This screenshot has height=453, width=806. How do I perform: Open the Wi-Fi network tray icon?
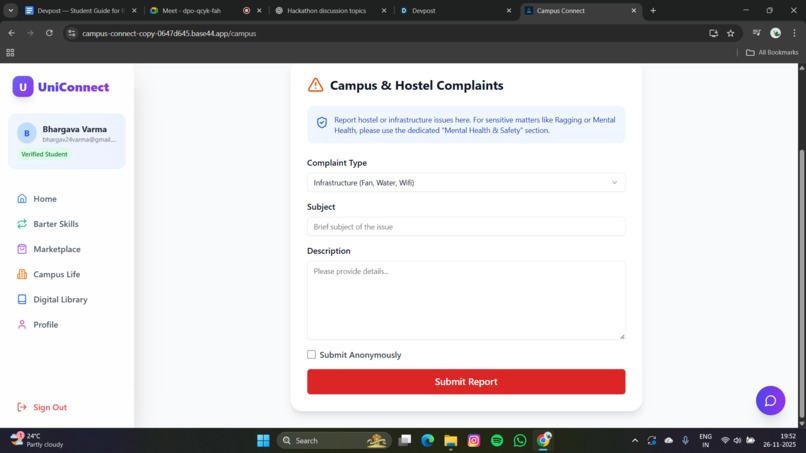click(x=725, y=441)
